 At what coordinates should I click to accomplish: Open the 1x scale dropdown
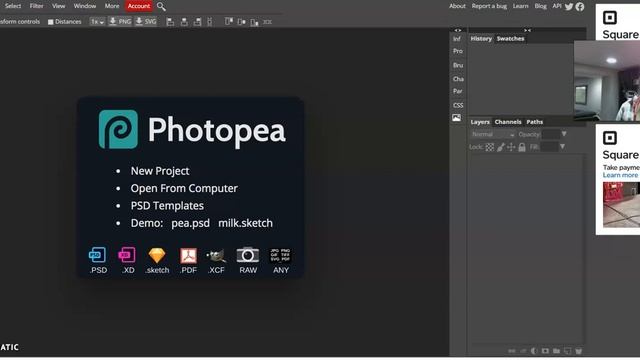coord(97,22)
